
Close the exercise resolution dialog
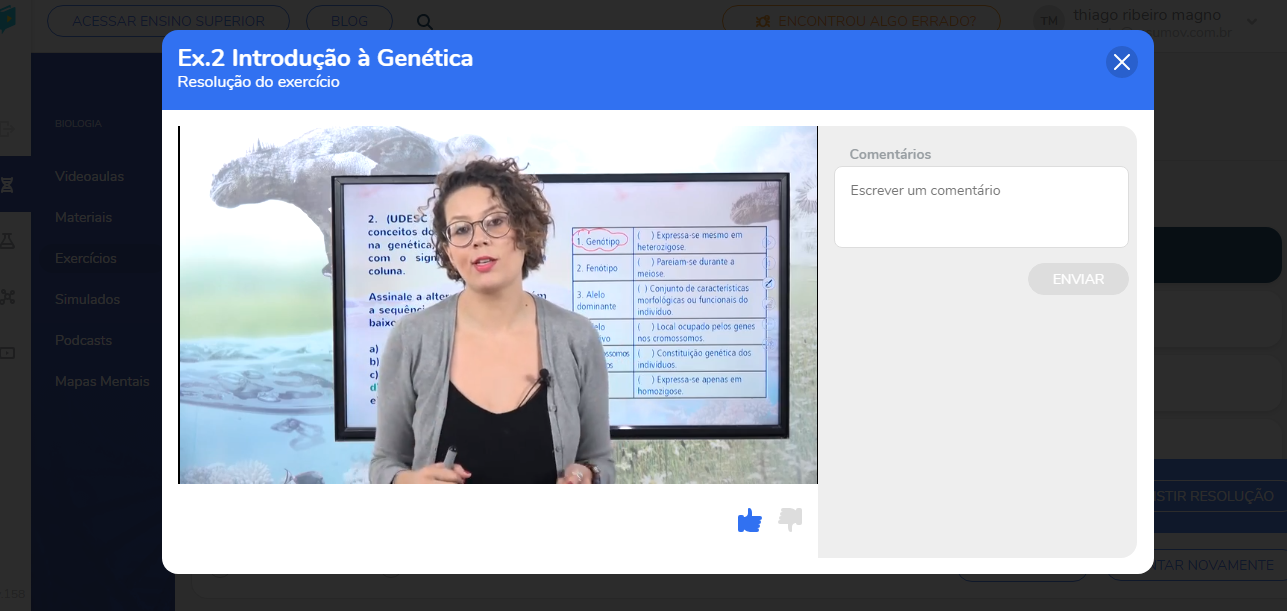click(x=1121, y=62)
